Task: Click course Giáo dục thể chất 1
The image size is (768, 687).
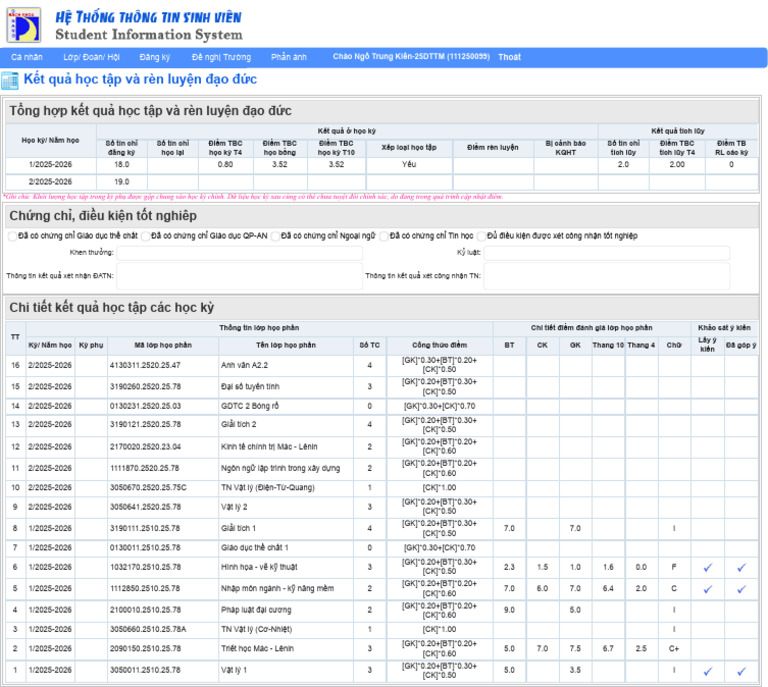Action: pos(255,548)
